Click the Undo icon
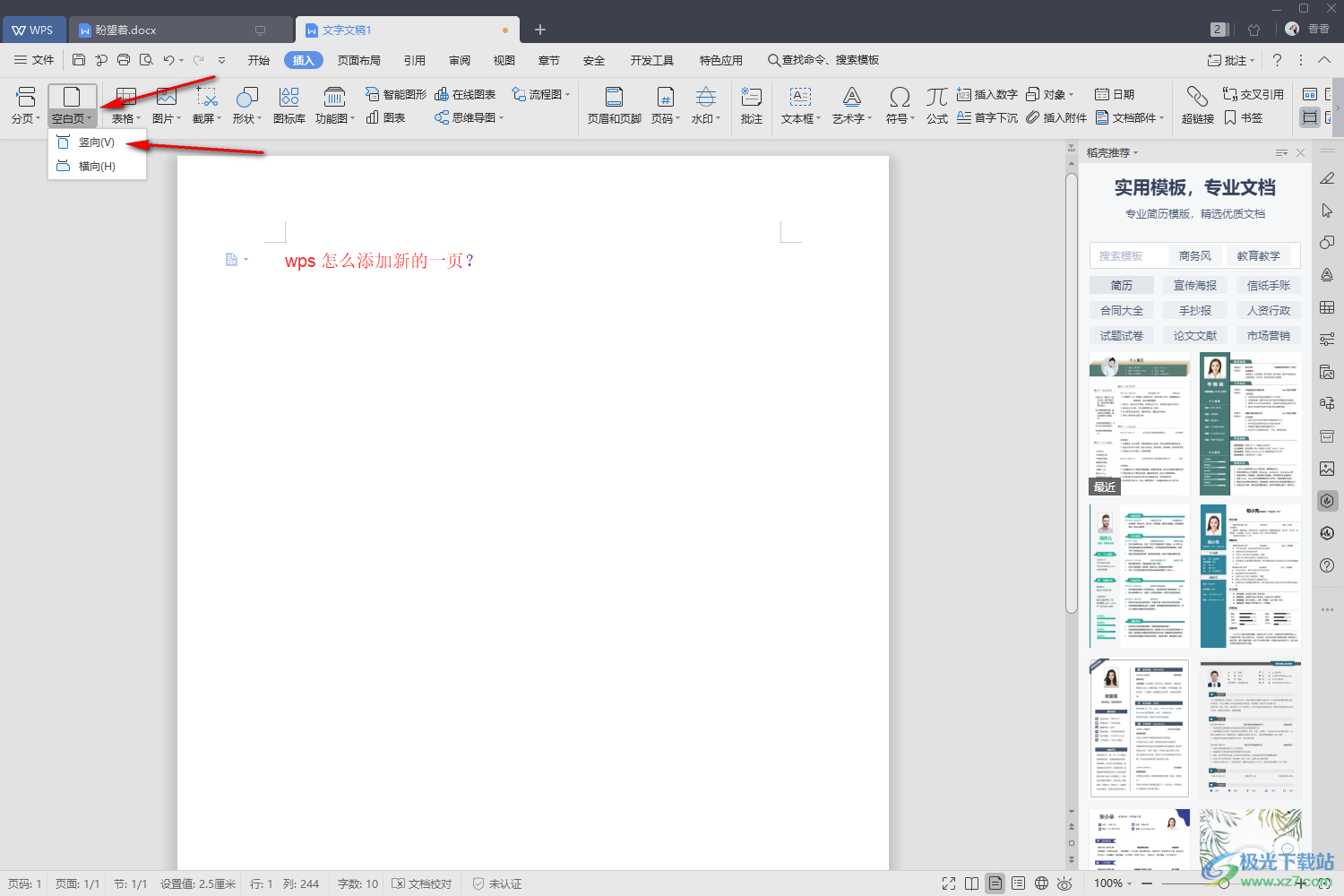Screen dimensions: 1344x896 tap(168, 60)
